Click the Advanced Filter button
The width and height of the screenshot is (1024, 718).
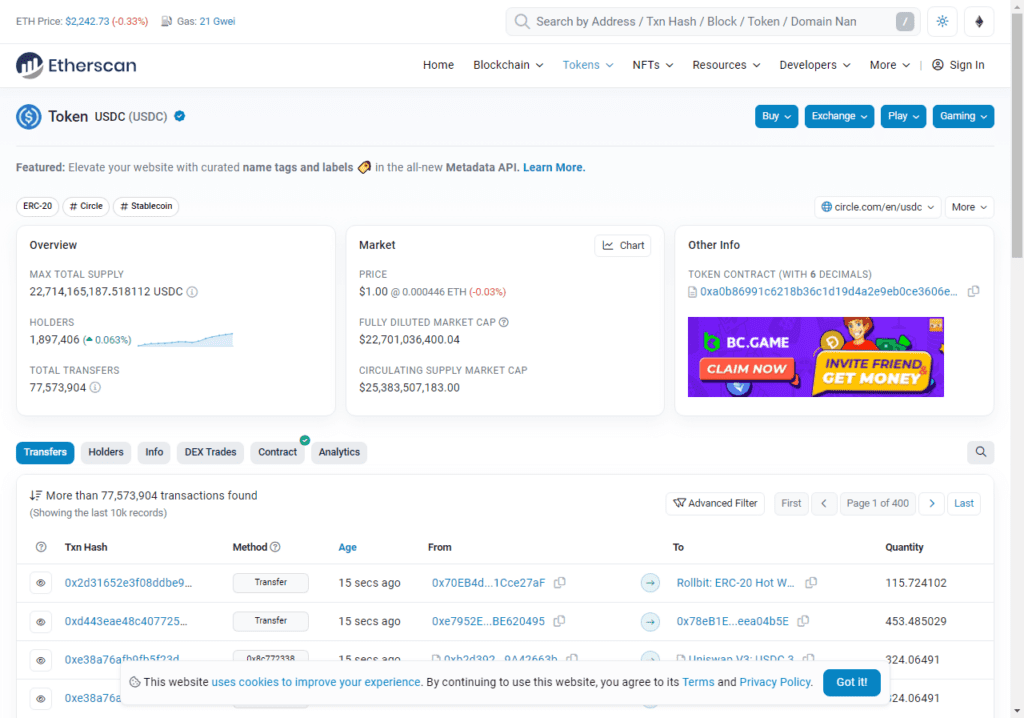click(715, 503)
